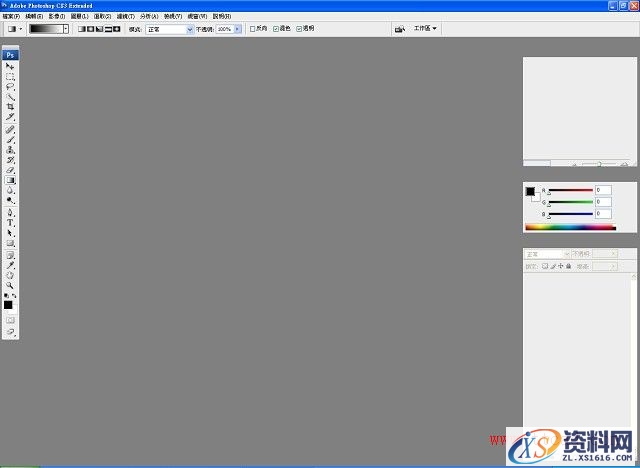
Task: Disable the 混色 checkbox
Action: [275, 30]
